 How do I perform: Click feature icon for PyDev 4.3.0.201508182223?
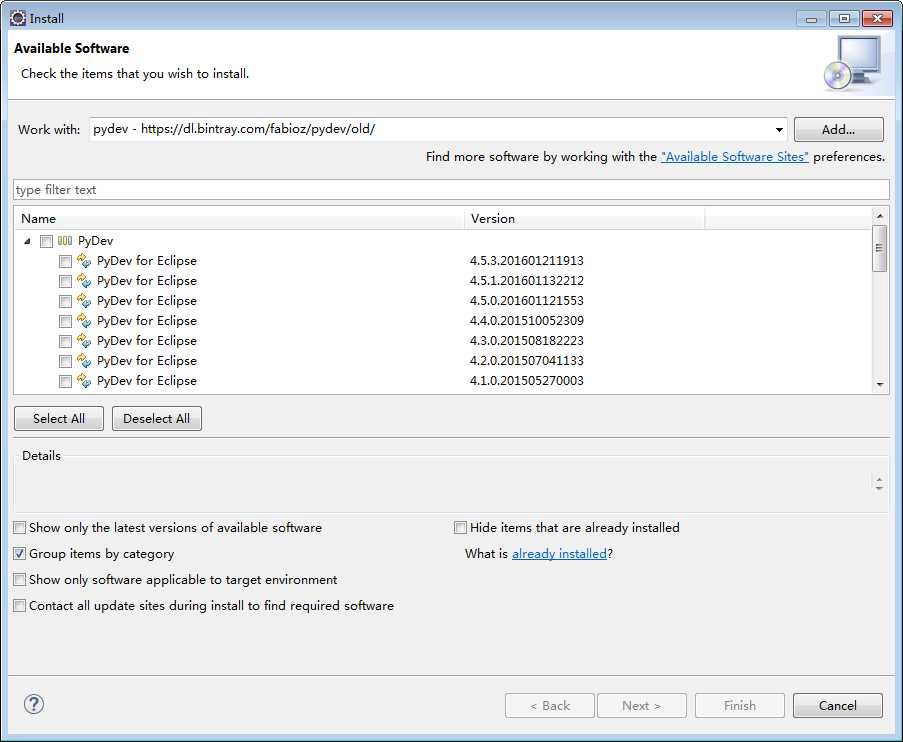84,341
